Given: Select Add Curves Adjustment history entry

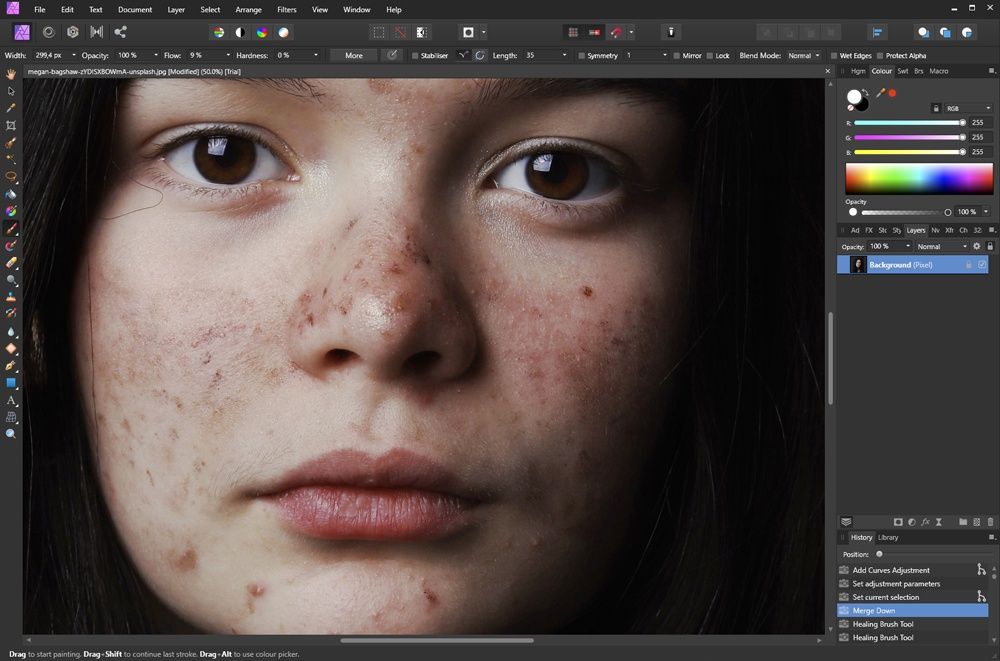Looking at the screenshot, I should coord(913,570).
